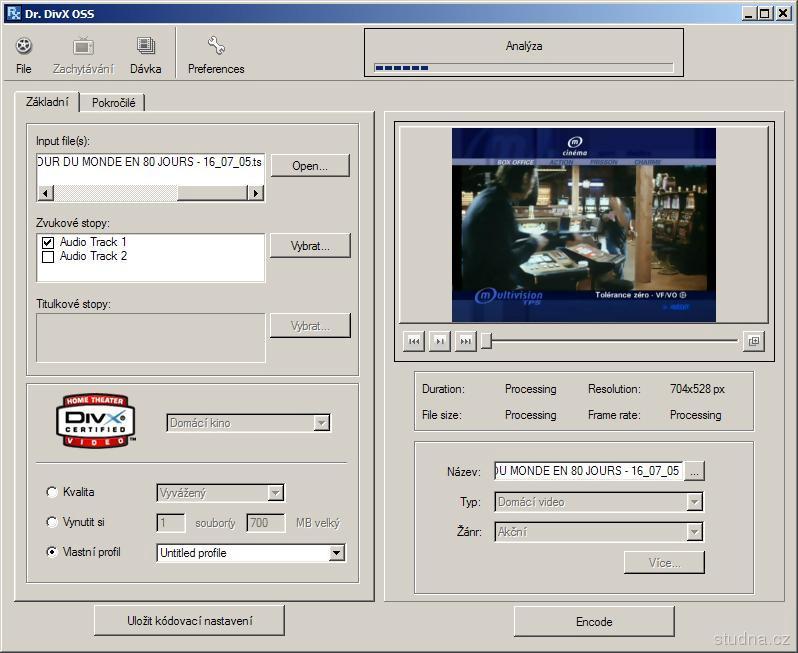Choose the Vynutit si radio button
Viewport: 798px width, 653px height.
point(52,522)
